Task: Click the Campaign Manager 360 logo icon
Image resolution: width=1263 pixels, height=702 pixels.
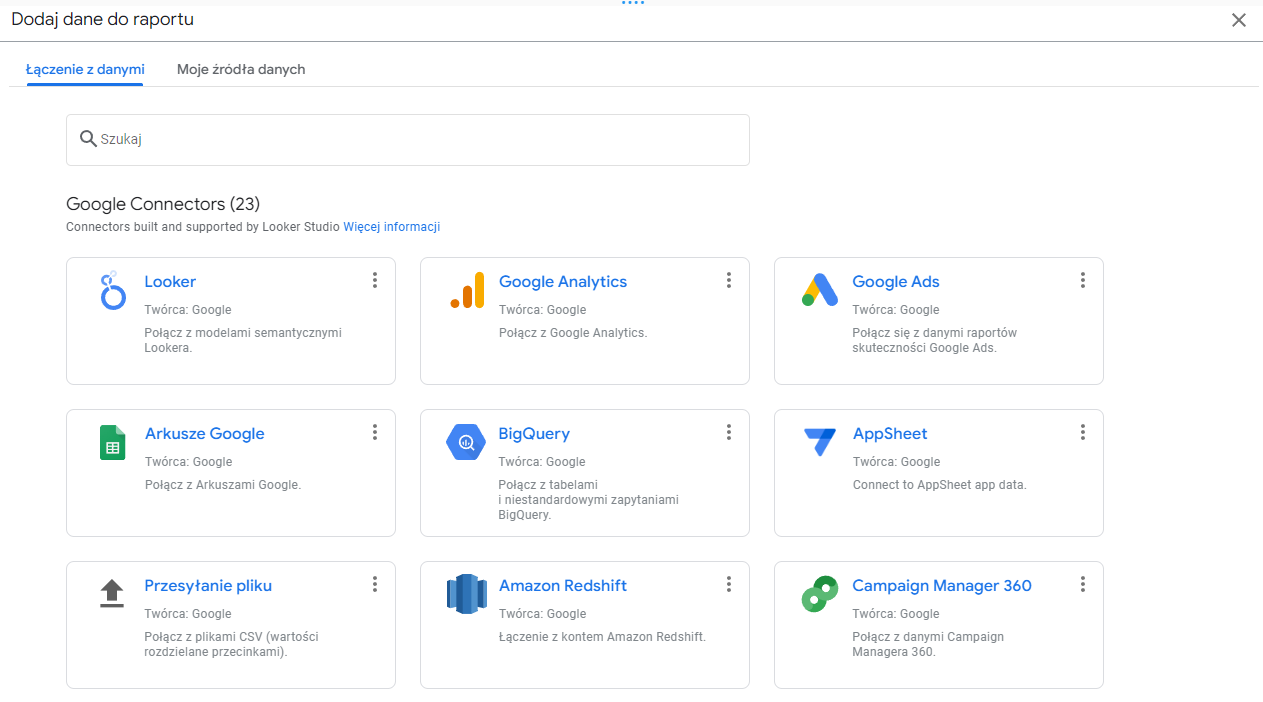Action: [x=820, y=594]
